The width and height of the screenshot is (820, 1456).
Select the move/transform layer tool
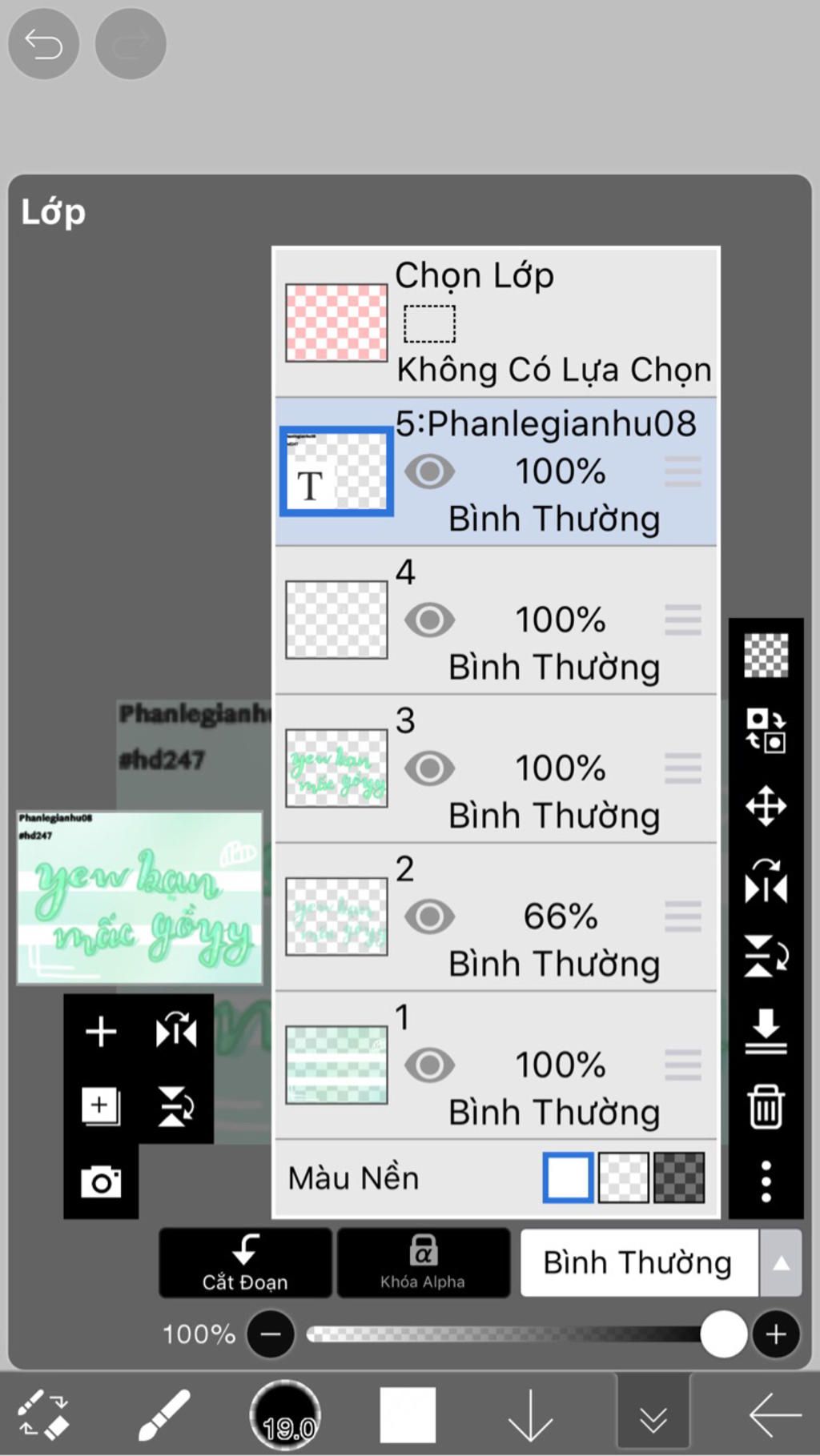click(x=766, y=805)
